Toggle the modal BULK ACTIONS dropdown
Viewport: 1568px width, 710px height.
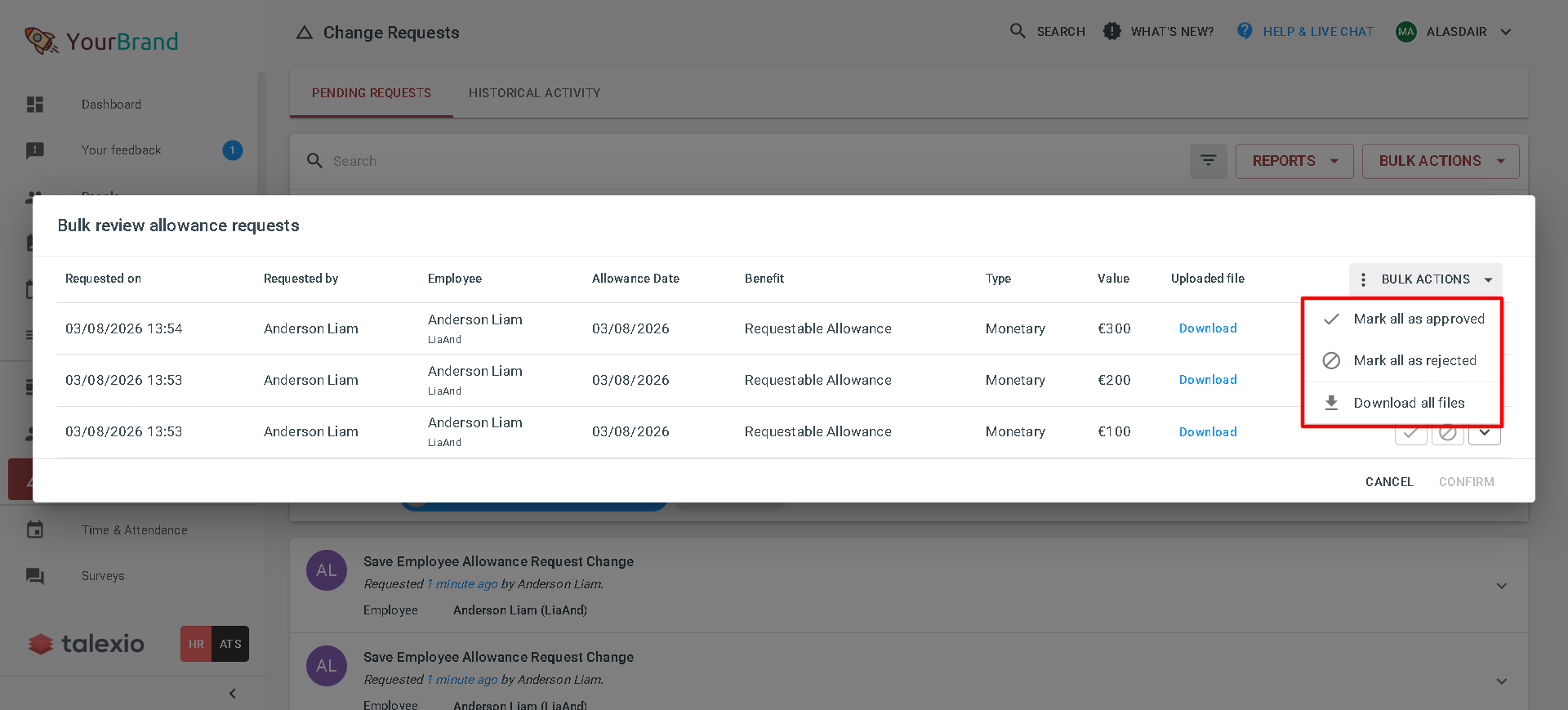pos(1426,279)
